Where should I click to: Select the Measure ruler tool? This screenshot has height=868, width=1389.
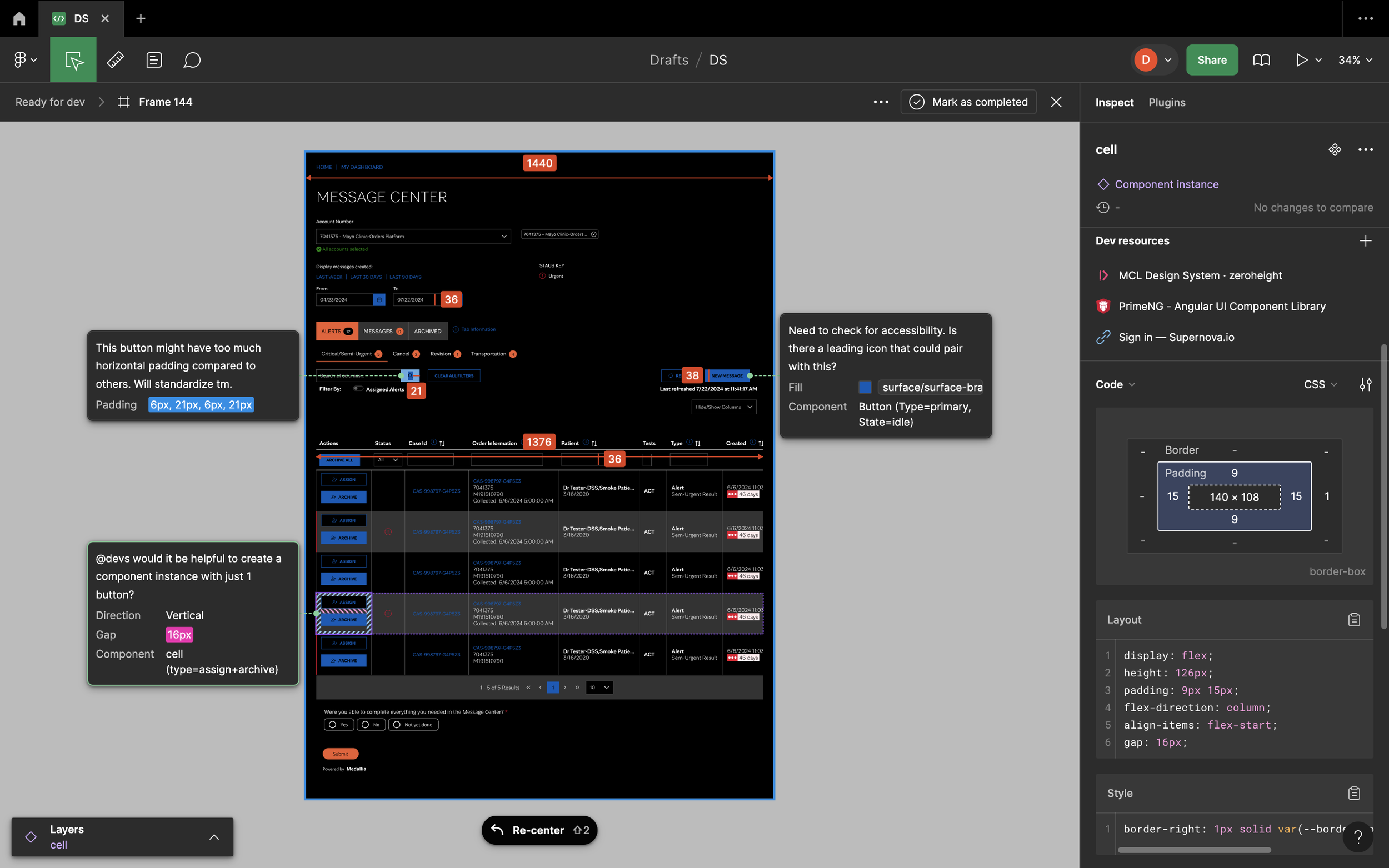pos(116,60)
